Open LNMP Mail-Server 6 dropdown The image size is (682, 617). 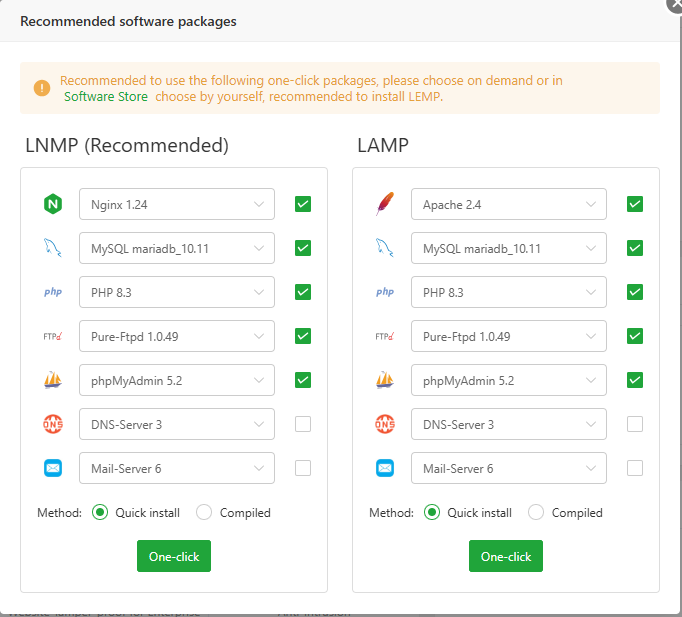click(177, 468)
